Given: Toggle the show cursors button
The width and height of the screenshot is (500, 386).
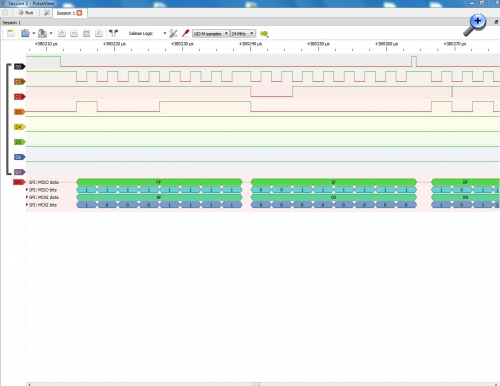Looking at the screenshot, I should click(113, 33).
